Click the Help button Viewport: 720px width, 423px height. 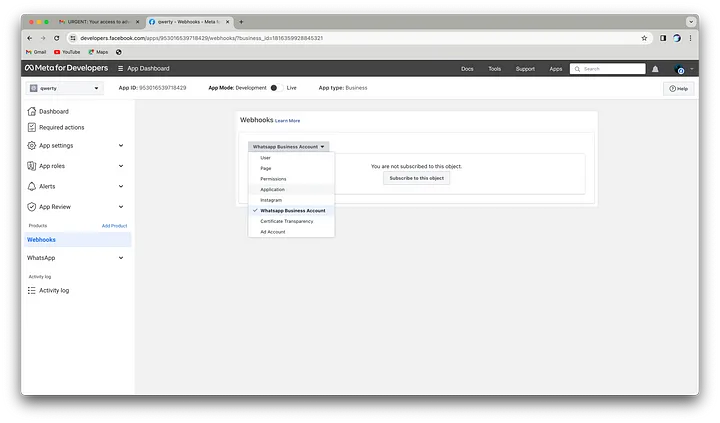pyautogui.click(x=678, y=89)
